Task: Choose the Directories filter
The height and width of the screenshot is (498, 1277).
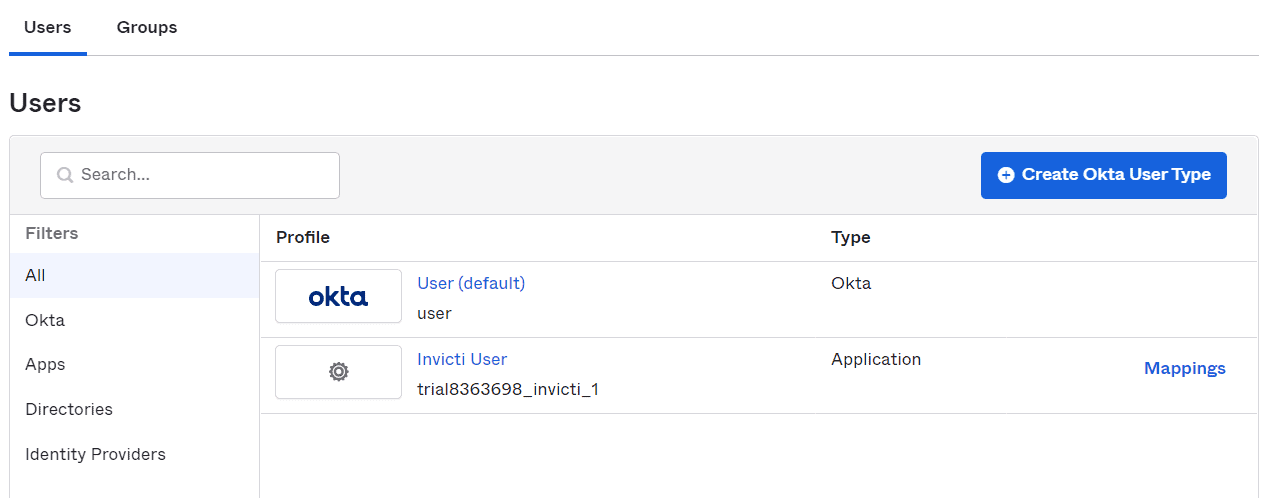Action: click(x=69, y=409)
